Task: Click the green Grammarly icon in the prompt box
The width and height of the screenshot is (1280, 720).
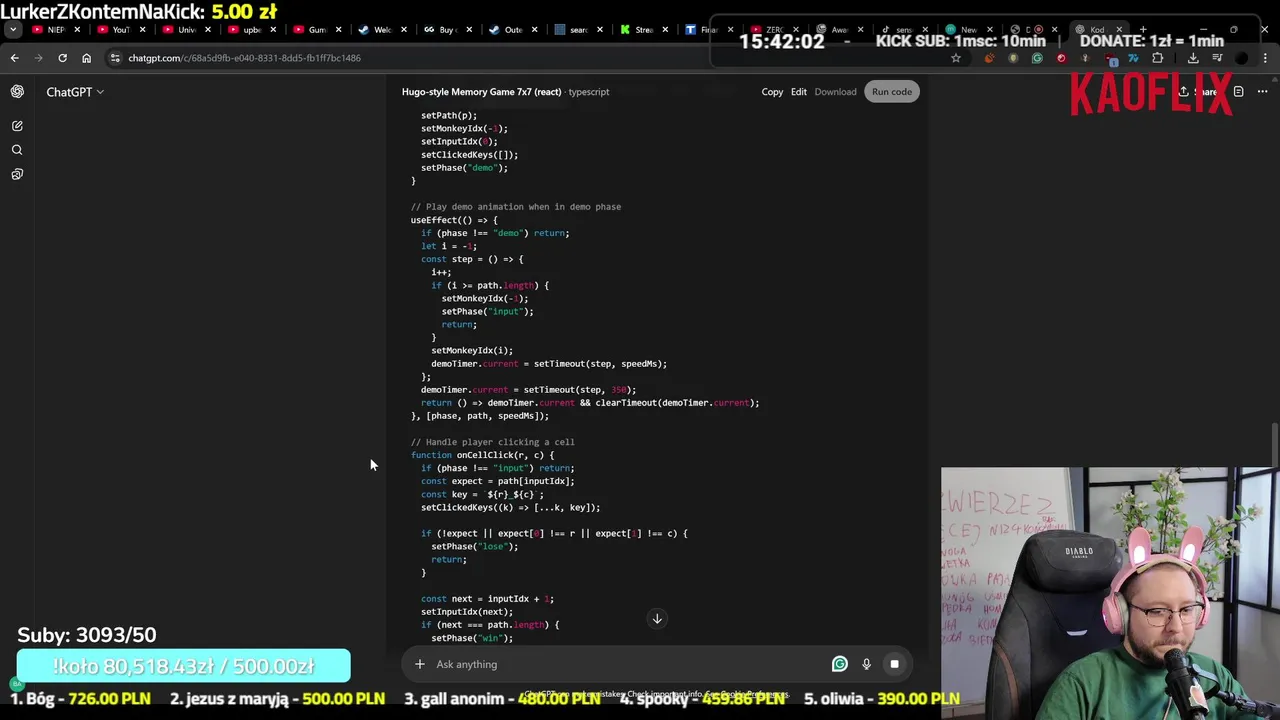Action: coord(840,664)
